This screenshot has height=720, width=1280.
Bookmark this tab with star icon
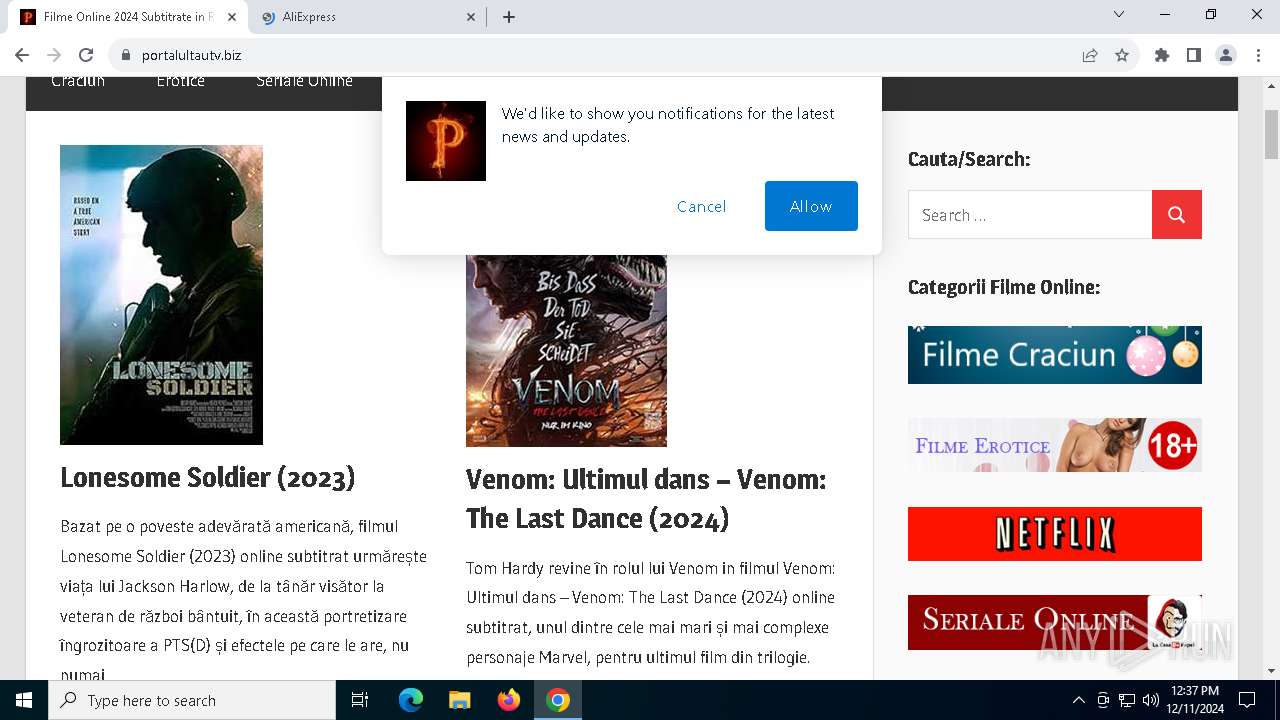coord(1122,55)
